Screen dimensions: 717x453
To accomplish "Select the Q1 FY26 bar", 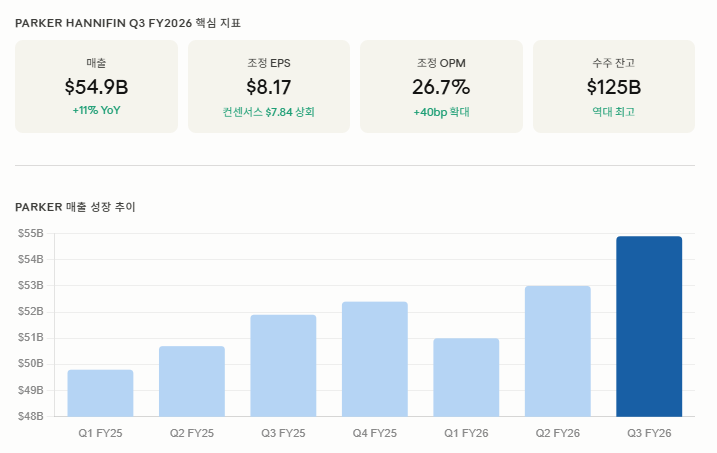I will (x=466, y=378).
